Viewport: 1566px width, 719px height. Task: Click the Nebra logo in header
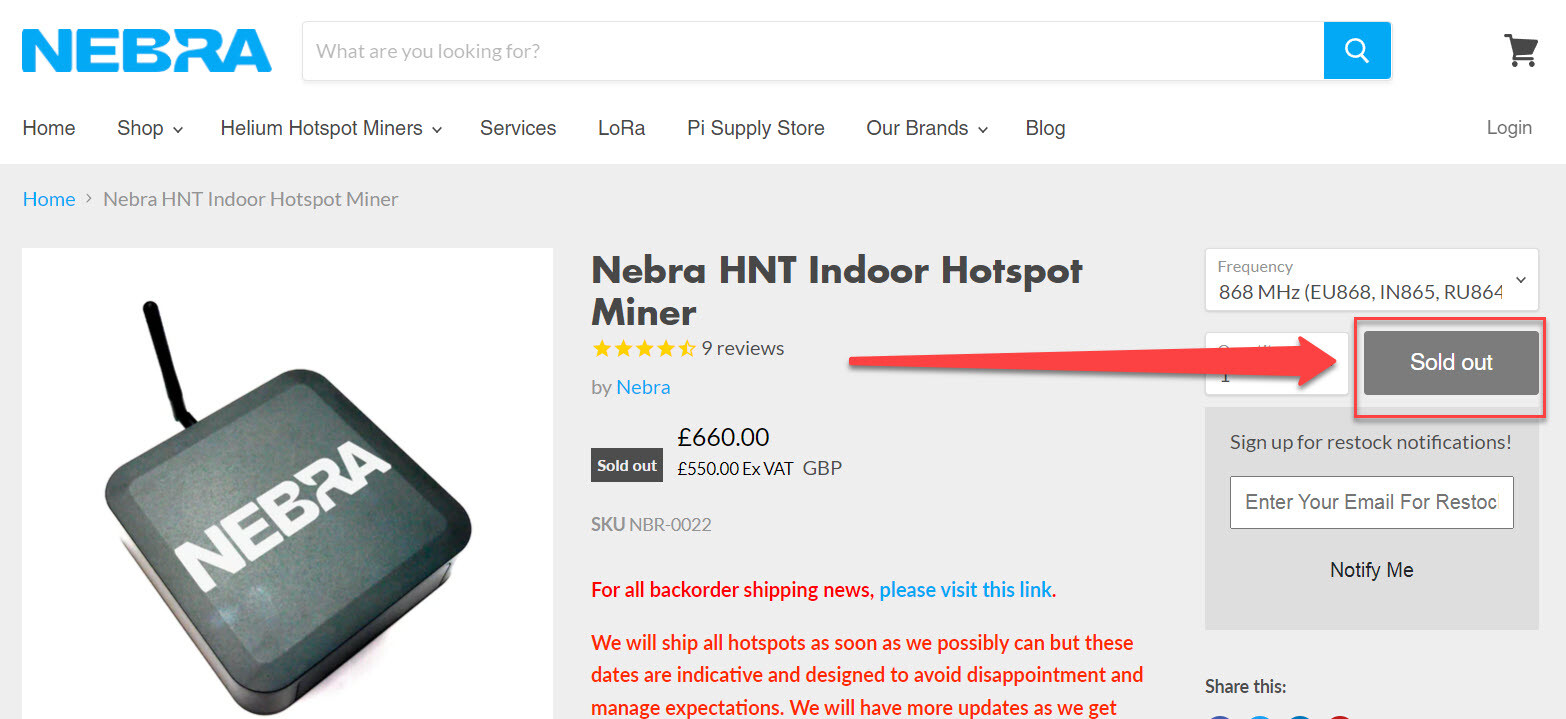(x=146, y=50)
